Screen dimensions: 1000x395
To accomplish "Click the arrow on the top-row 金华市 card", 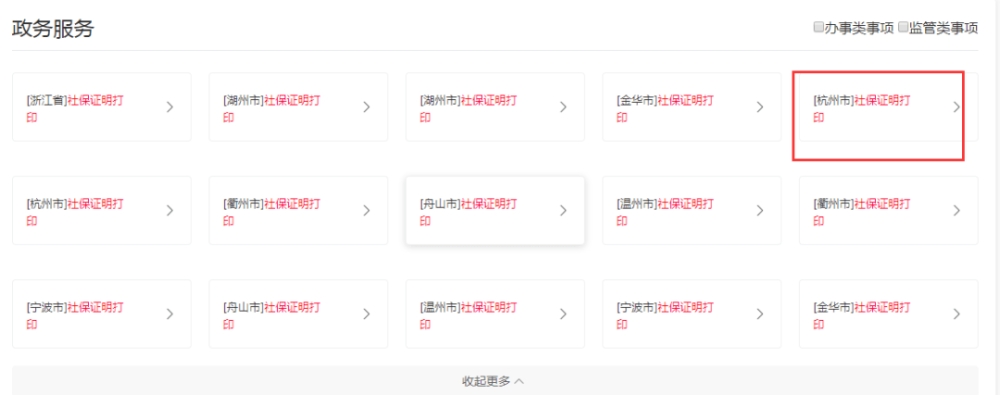I will (760, 107).
